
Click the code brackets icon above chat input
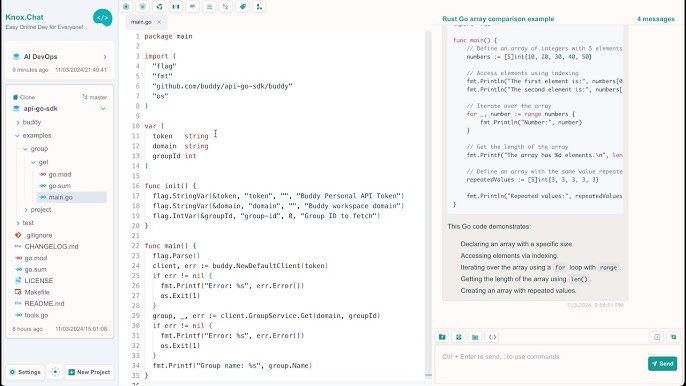[492, 337]
